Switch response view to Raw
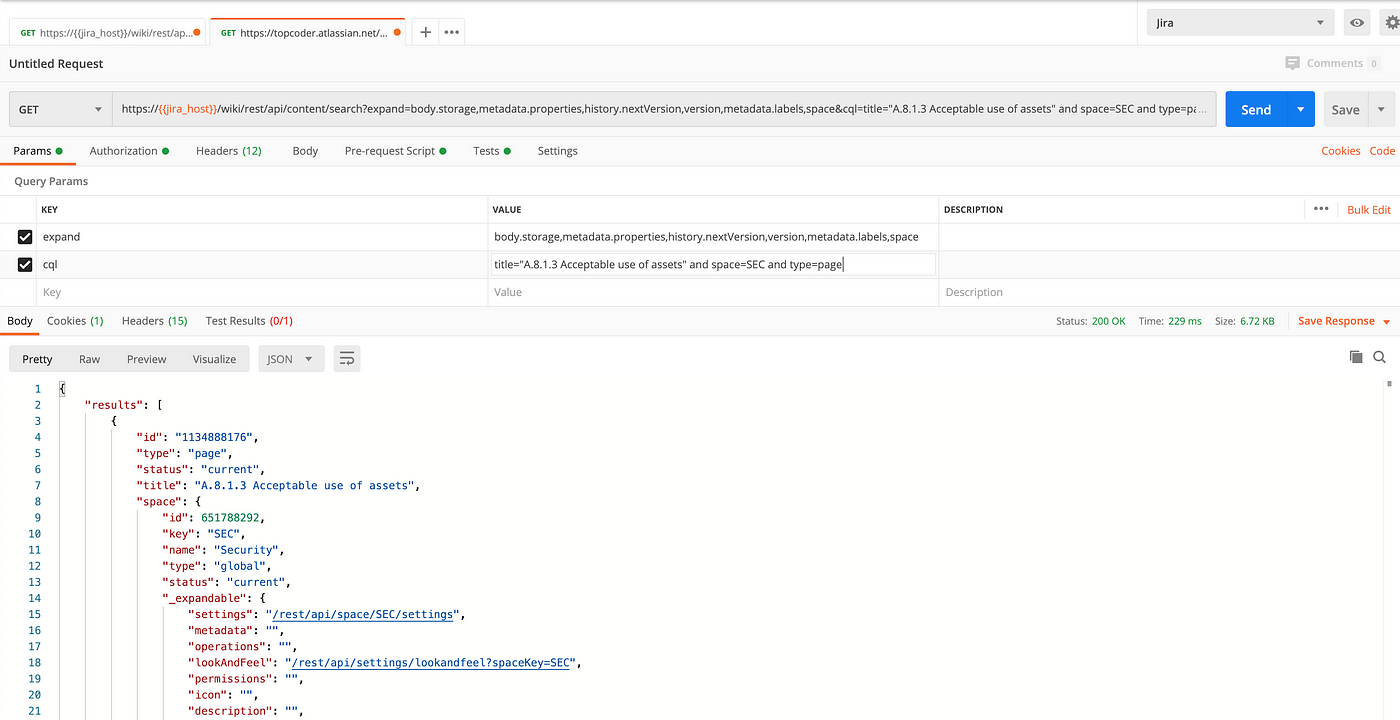This screenshot has height=720, width=1400. coord(90,359)
